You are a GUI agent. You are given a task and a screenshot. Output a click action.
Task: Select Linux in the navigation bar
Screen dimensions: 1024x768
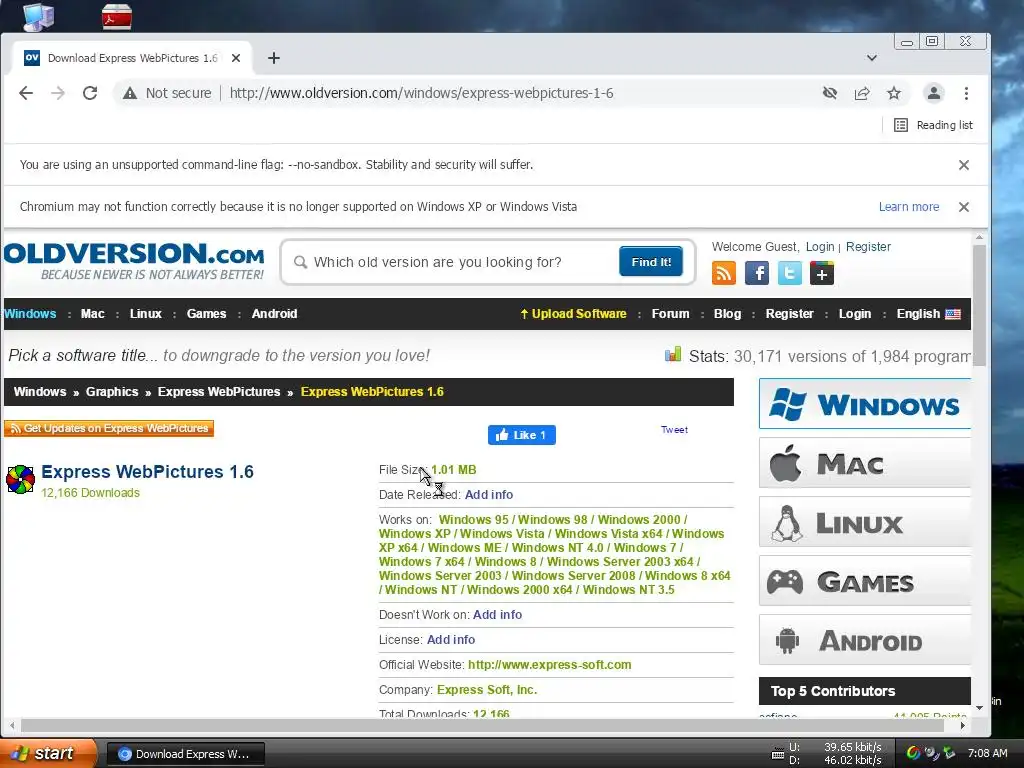point(145,313)
